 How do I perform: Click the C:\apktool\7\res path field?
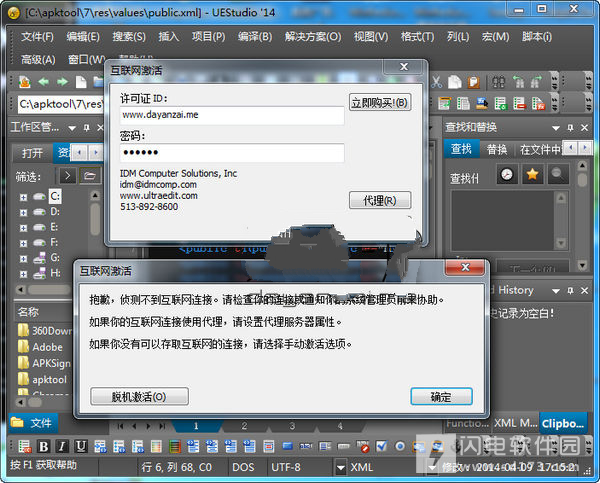pyautogui.click(x=60, y=104)
